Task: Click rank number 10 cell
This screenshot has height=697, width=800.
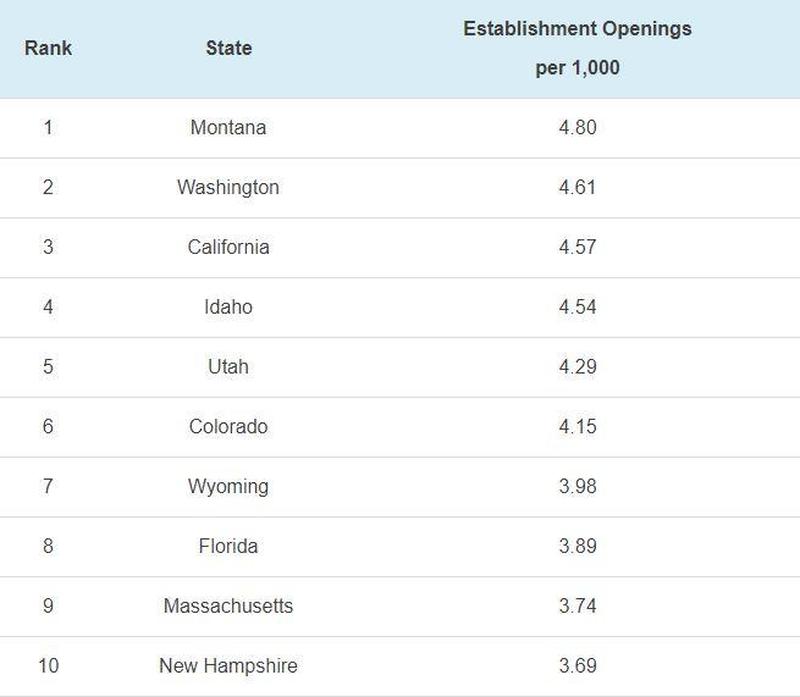Action: [x=48, y=666]
